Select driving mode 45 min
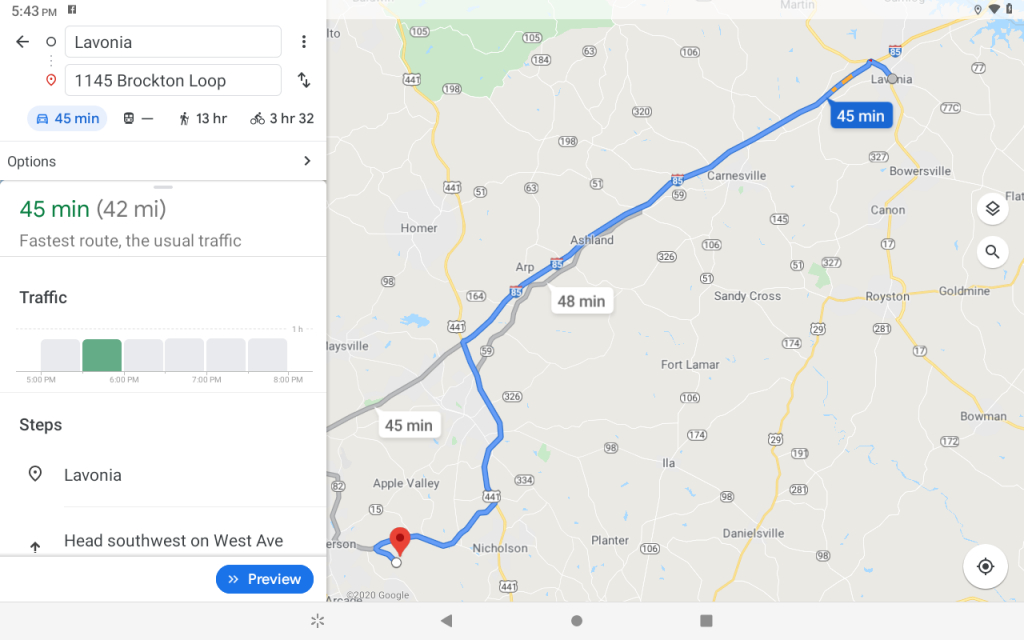 pos(67,118)
